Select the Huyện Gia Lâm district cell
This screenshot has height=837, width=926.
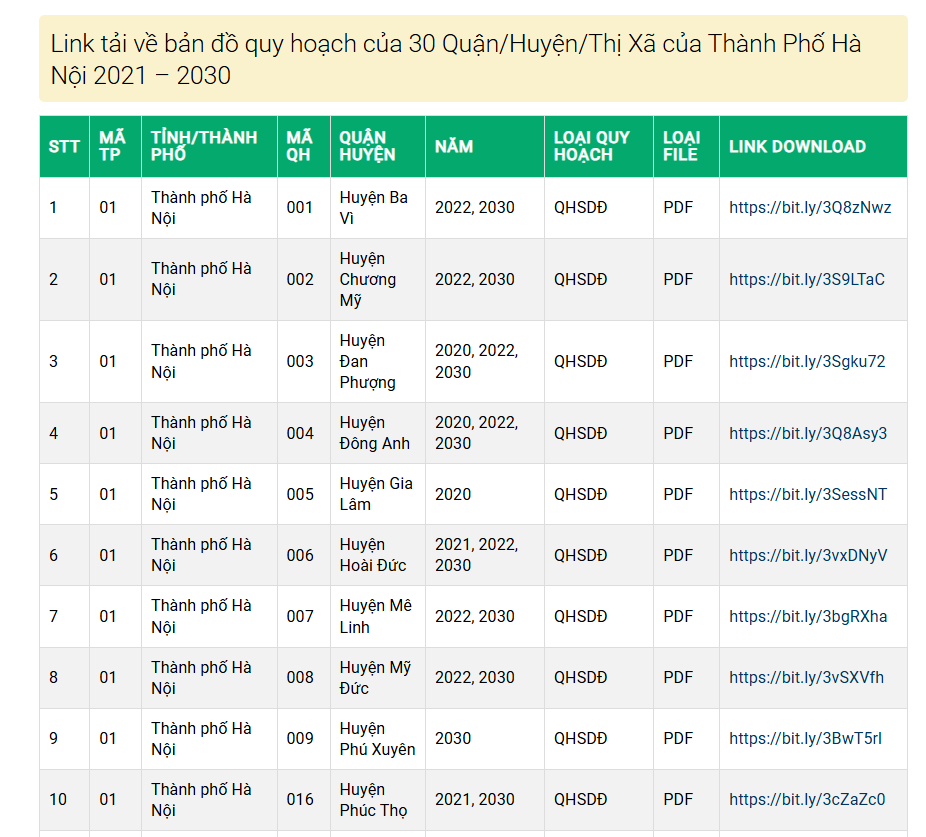(x=376, y=494)
